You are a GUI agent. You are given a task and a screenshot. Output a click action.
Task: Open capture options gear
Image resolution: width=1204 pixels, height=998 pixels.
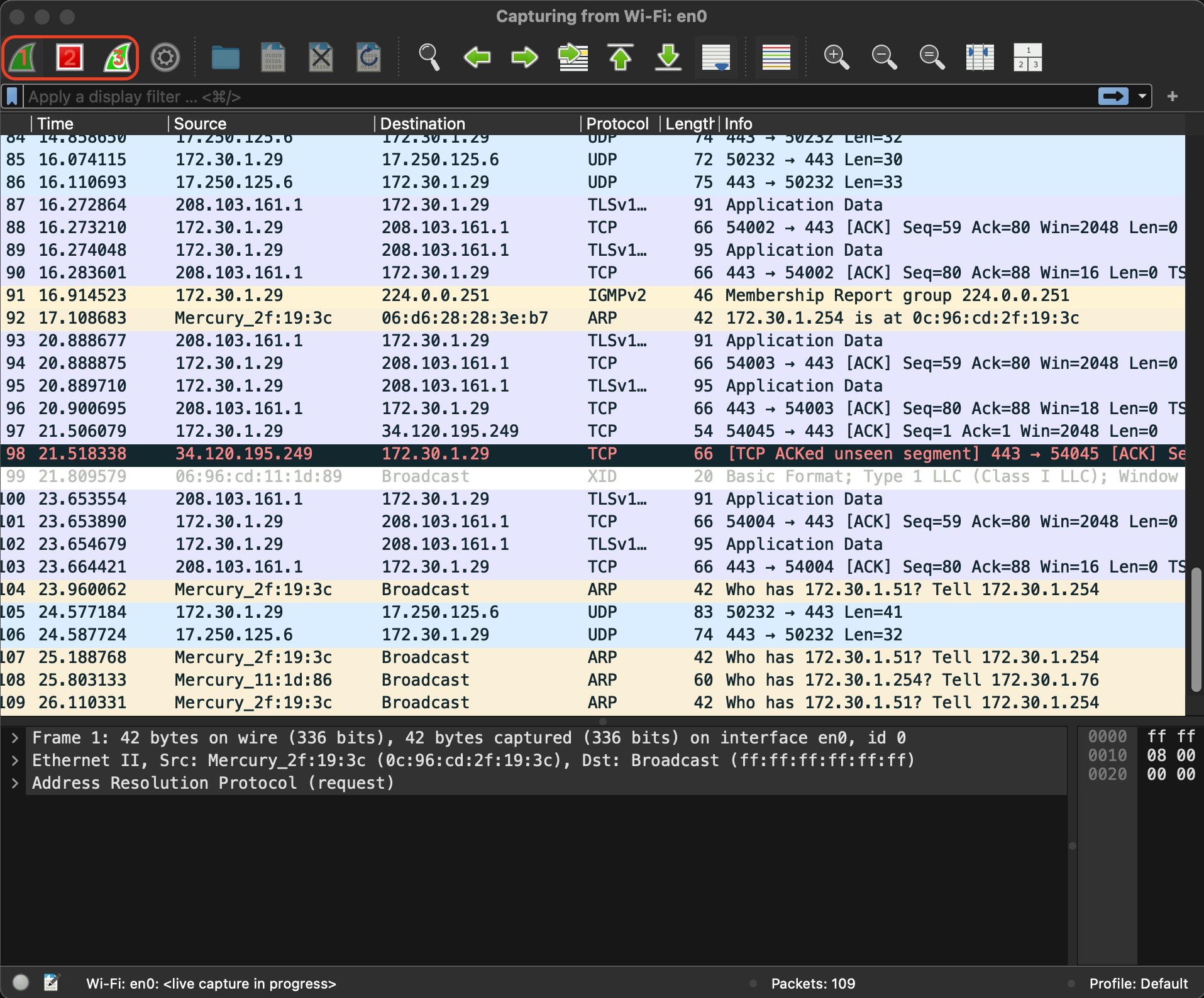[x=165, y=58]
